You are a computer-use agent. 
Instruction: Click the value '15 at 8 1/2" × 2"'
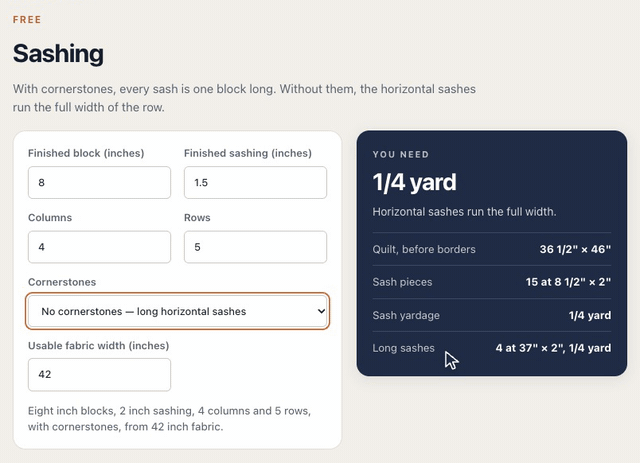pos(568,282)
